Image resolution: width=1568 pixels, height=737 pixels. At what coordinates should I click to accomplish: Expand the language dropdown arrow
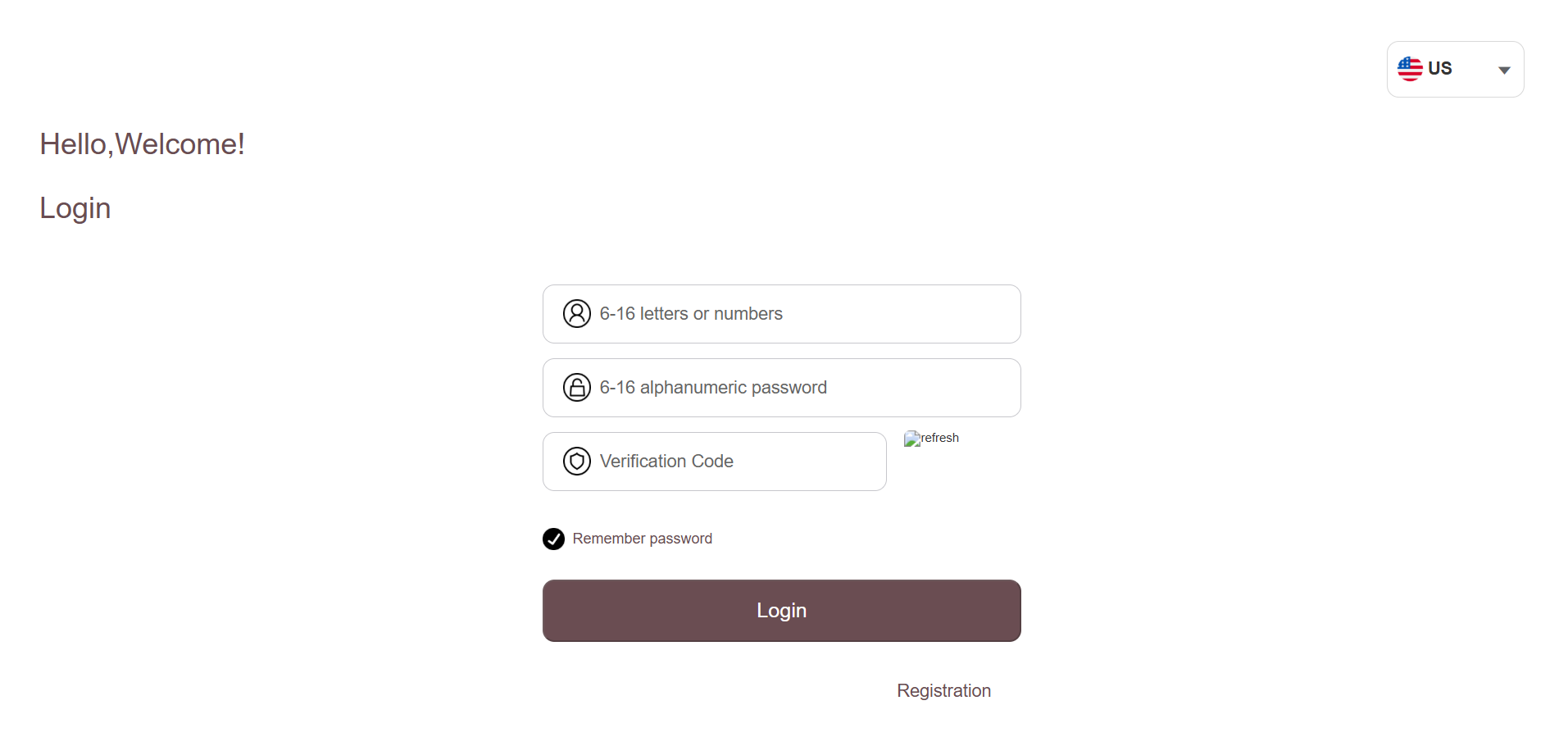[1504, 71]
